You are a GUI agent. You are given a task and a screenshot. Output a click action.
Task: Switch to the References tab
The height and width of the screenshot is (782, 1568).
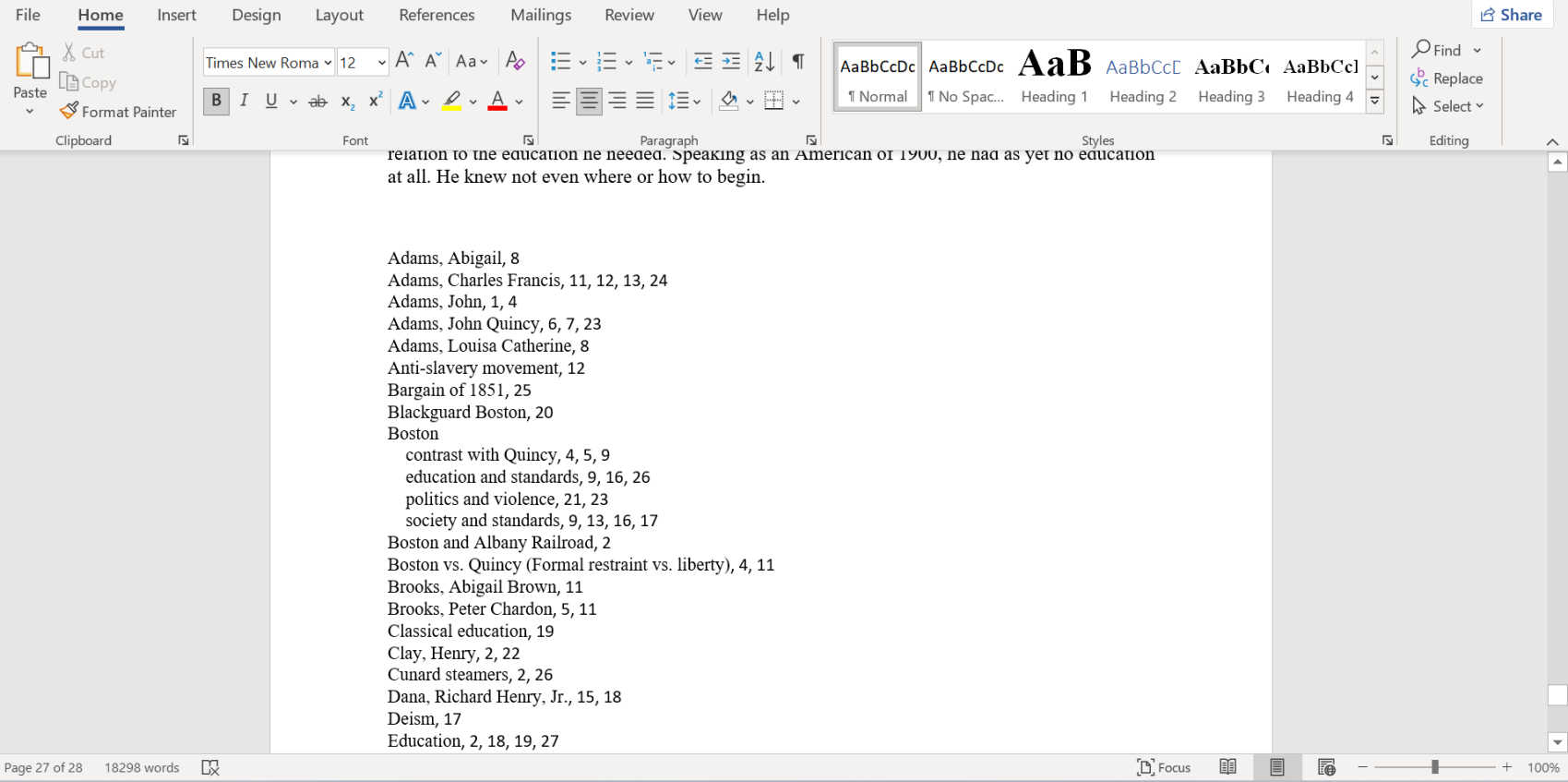coord(437,15)
